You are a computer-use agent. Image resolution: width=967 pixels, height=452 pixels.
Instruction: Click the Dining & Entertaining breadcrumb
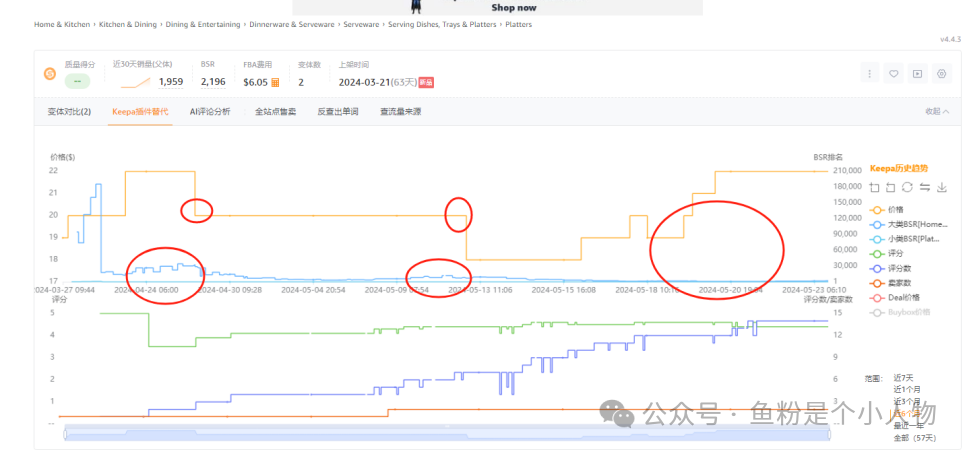(x=203, y=25)
